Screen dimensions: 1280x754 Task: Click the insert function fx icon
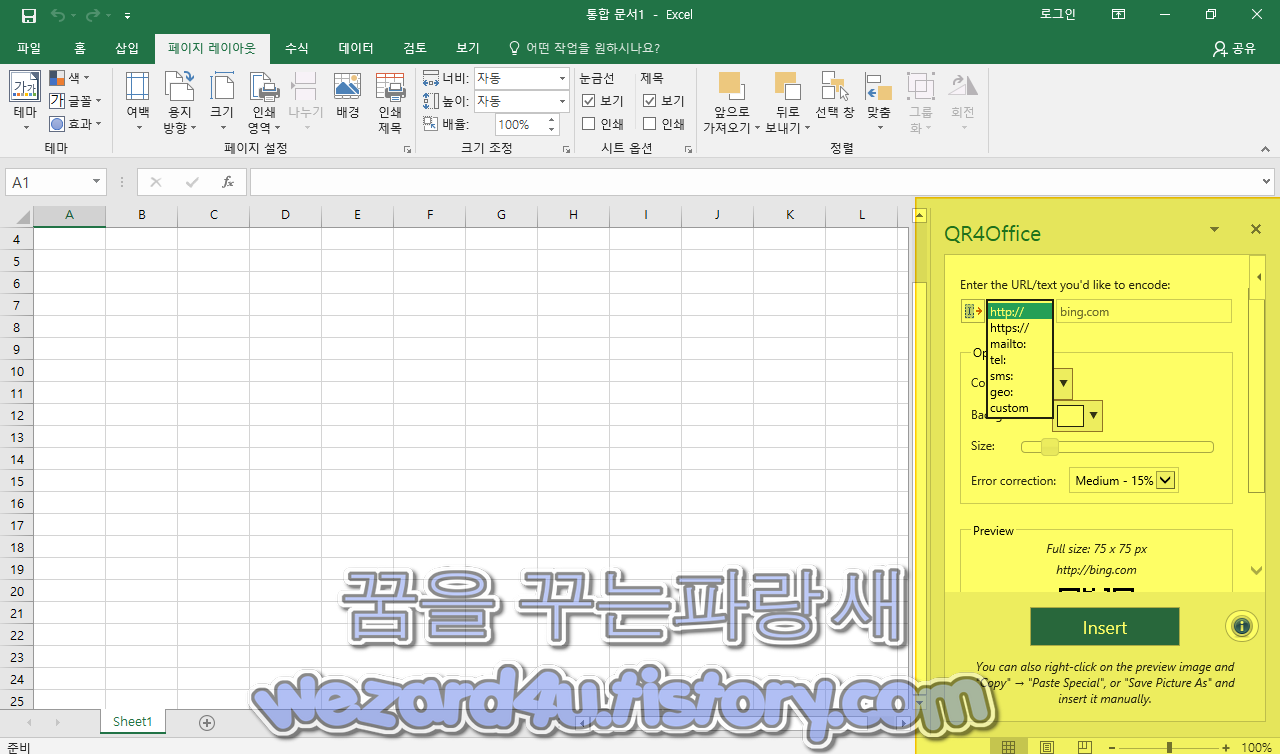(227, 182)
